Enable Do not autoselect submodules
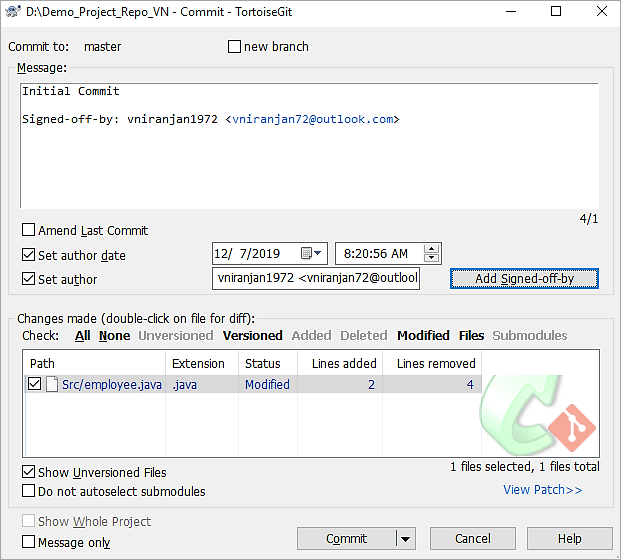Viewport: 621px width, 560px height. point(29,491)
